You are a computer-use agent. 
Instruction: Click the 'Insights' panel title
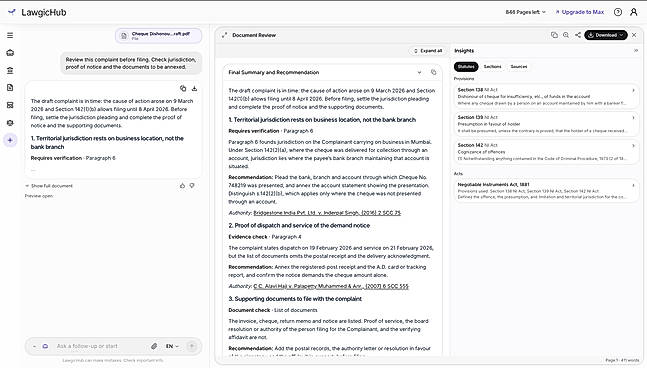pyautogui.click(x=464, y=51)
